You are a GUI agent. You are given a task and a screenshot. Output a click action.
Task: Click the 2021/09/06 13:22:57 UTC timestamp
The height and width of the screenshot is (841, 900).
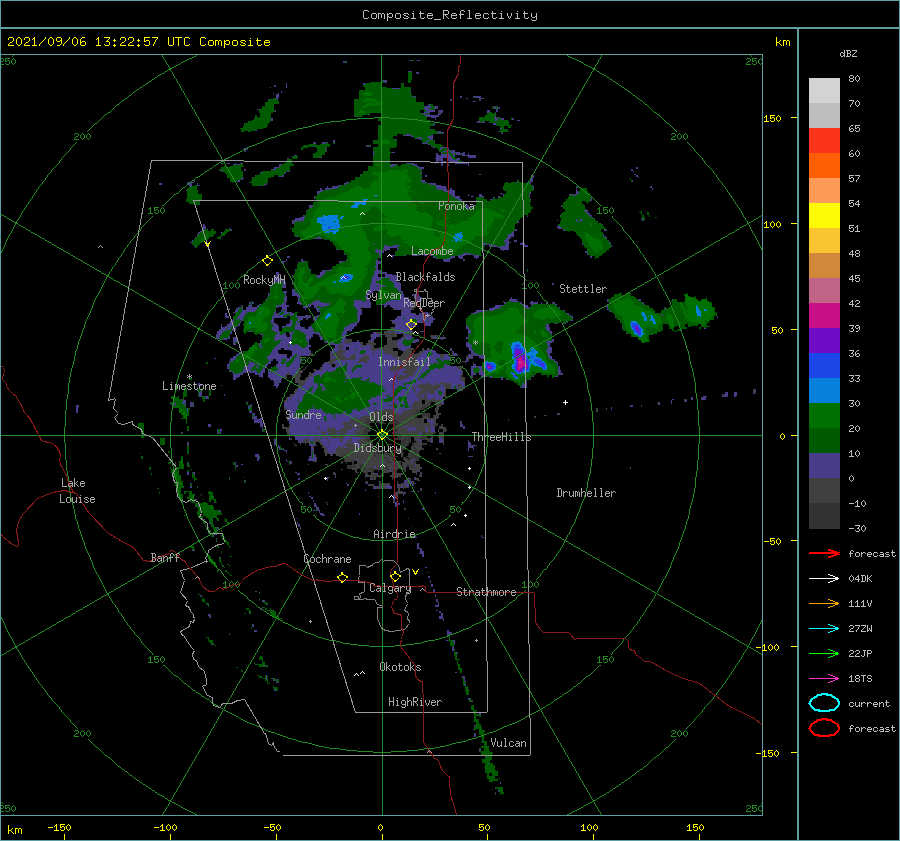(139, 42)
